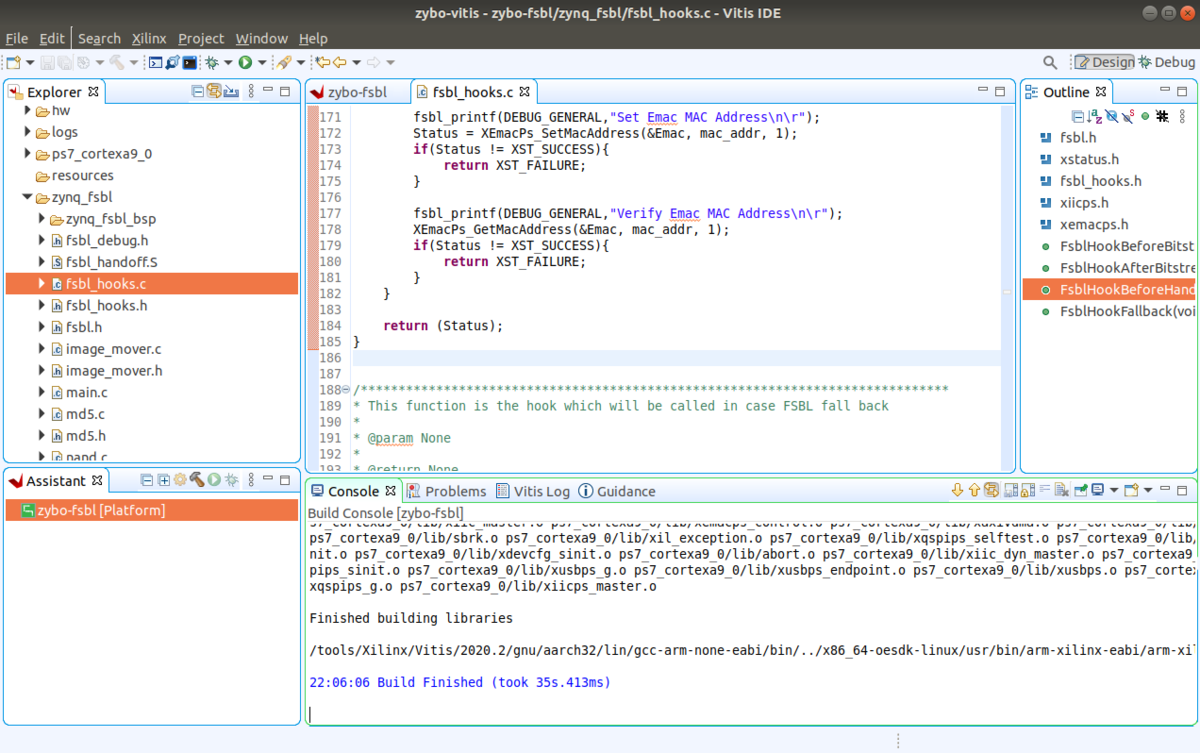Open the Run button dropdown arrow
Viewport: 1200px width, 753px height.
pyautogui.click(x=262, y=63)
